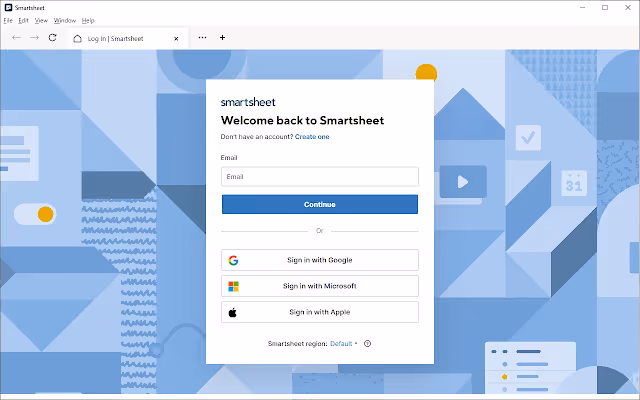Open the View menu
This screenshot has height=400, width=640.
pos(41,20)
